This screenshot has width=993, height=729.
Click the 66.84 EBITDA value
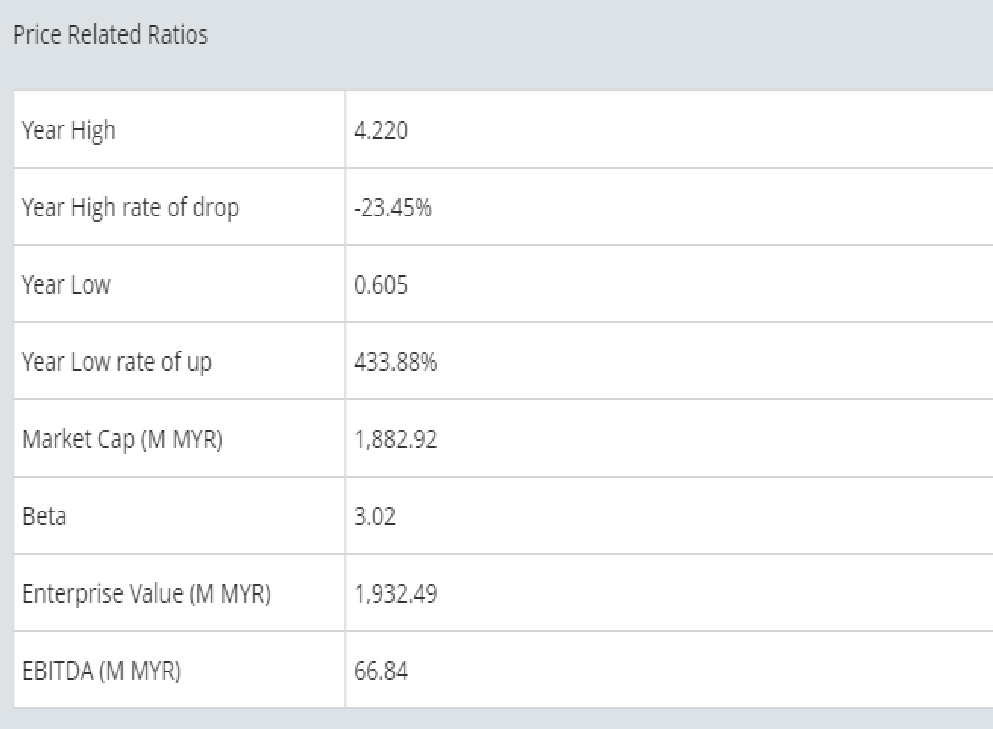click(x=381, y=670)
